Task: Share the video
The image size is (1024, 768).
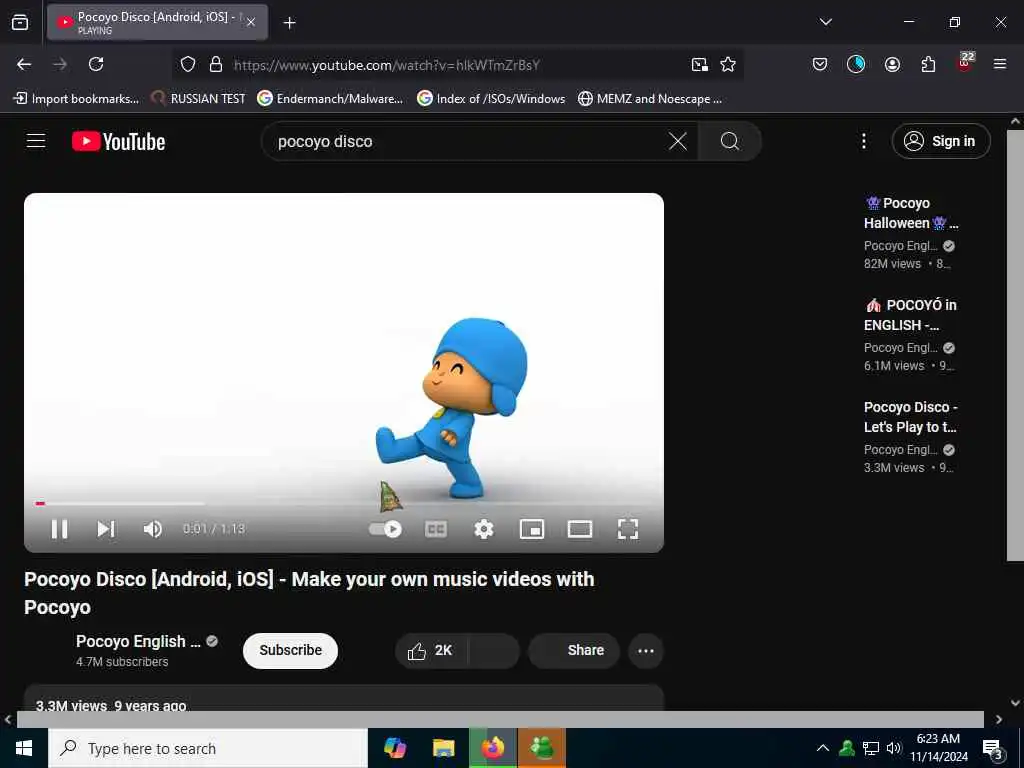Action: coord(574,650)
